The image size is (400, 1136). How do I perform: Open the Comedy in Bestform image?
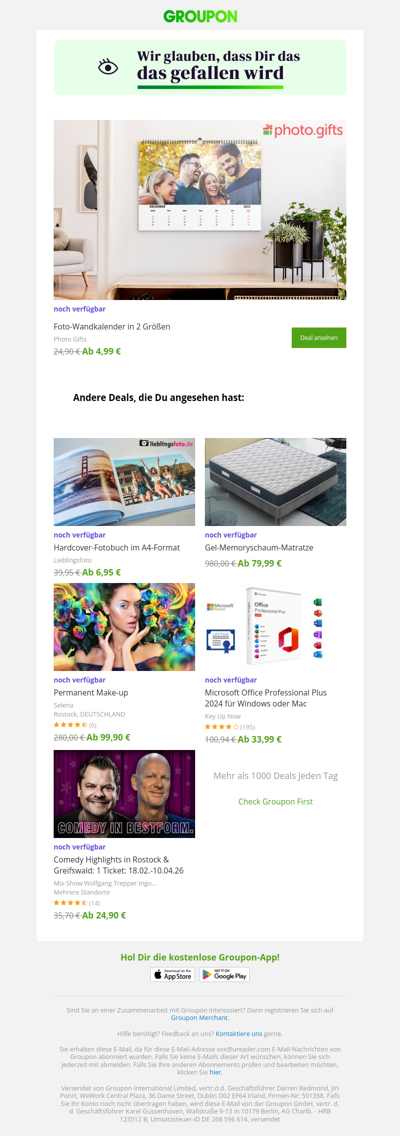(124, 794)
